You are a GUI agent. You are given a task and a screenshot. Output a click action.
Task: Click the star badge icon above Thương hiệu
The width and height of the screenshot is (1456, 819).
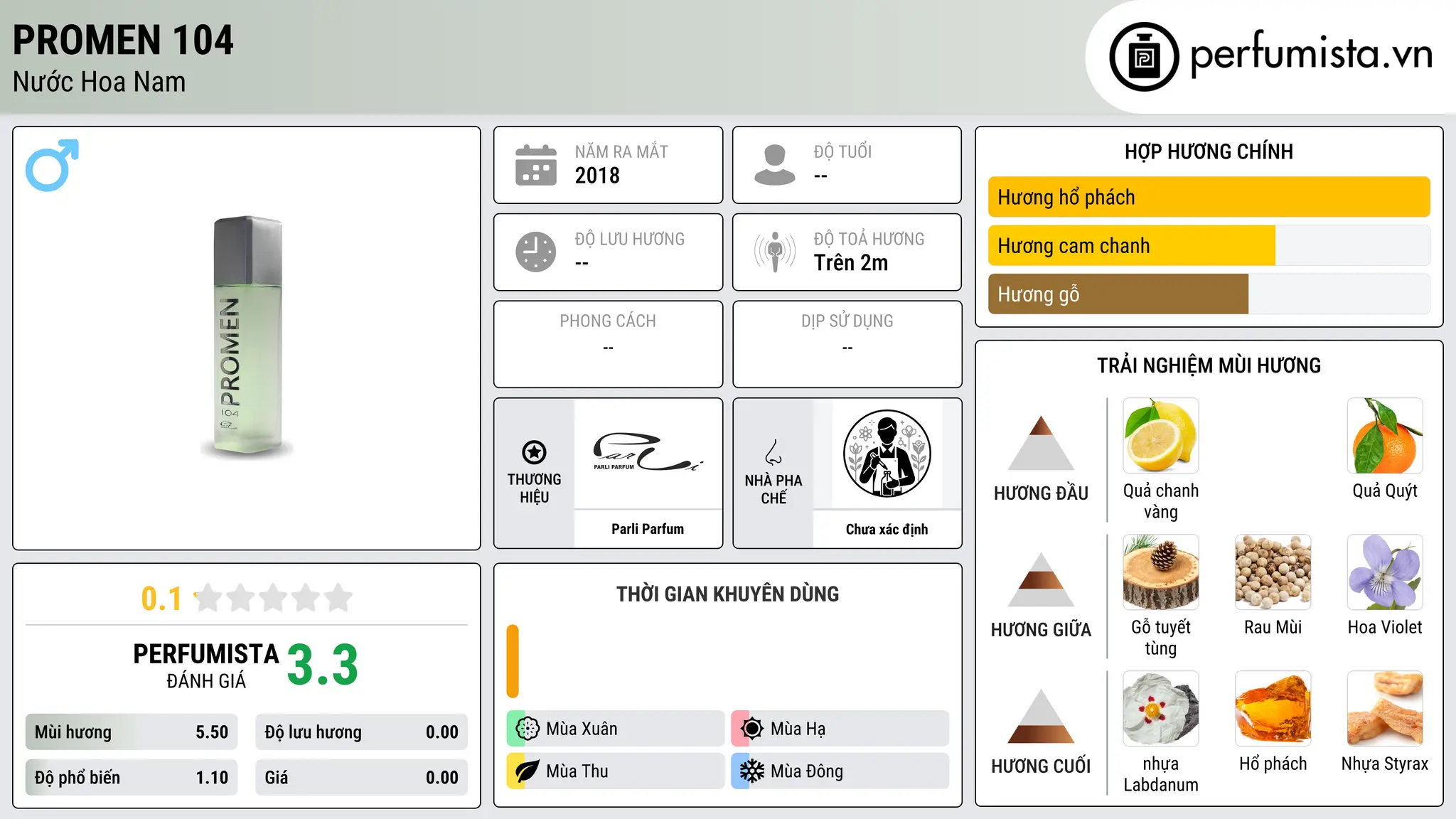point(534,452)
